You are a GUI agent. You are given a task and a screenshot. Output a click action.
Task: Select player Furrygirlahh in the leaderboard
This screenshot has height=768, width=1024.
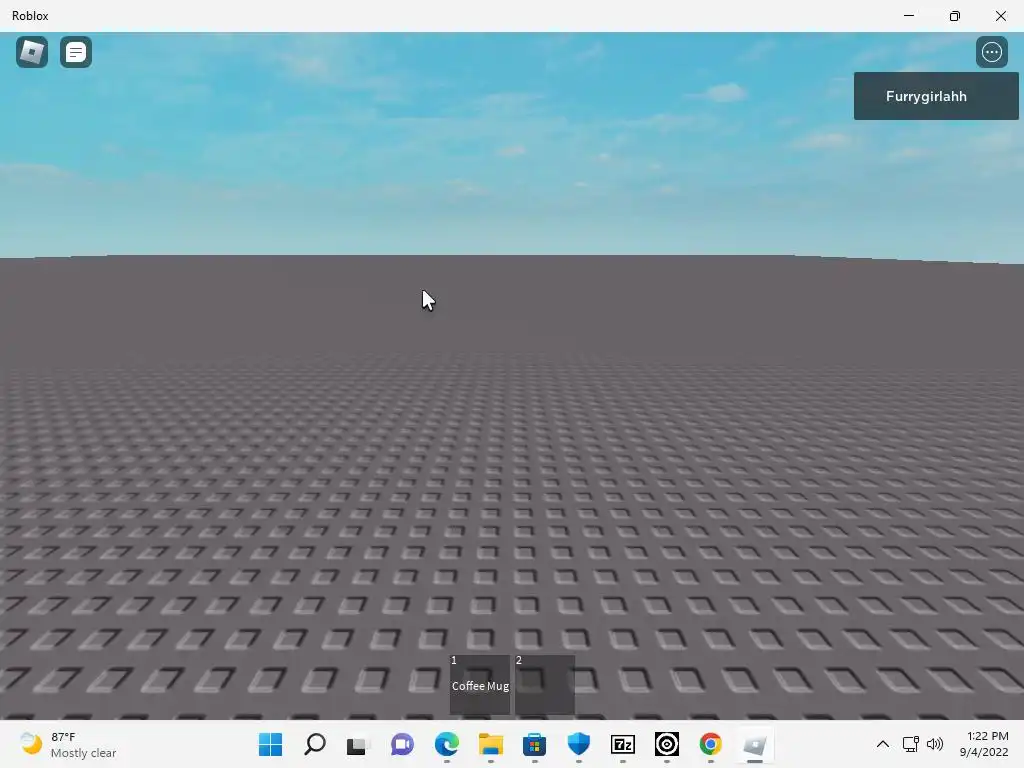(936, 96)
